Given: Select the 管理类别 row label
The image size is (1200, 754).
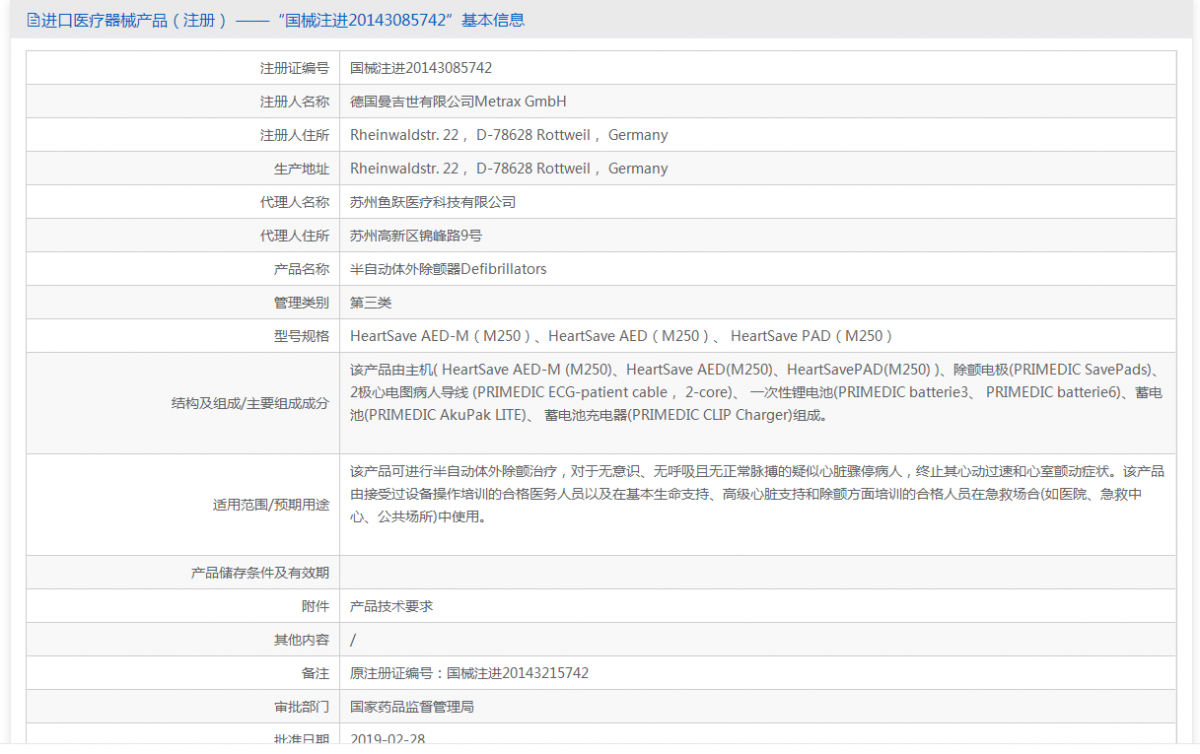Looking at the screenshot, I should tap(301, 302).
